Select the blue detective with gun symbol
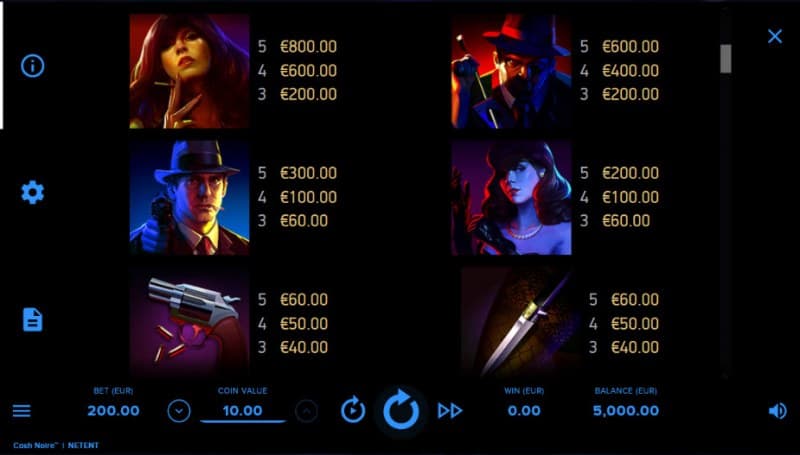 pos(189,197)
